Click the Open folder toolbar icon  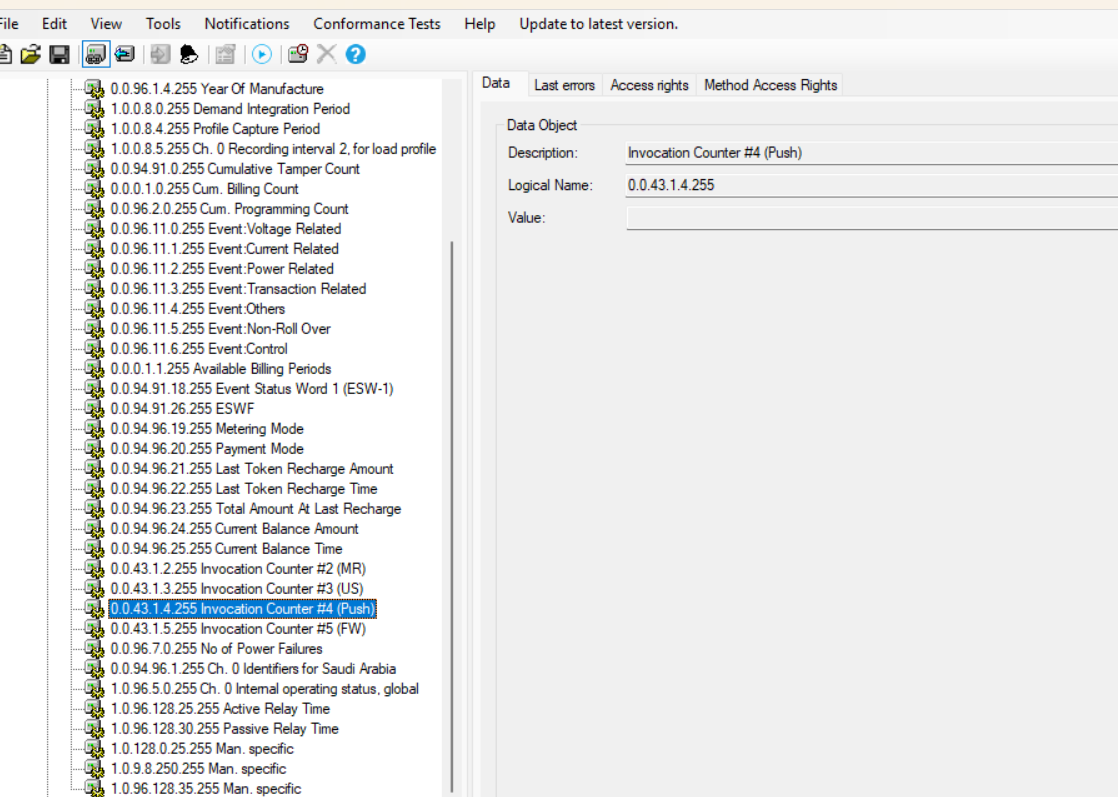(31, 54)
